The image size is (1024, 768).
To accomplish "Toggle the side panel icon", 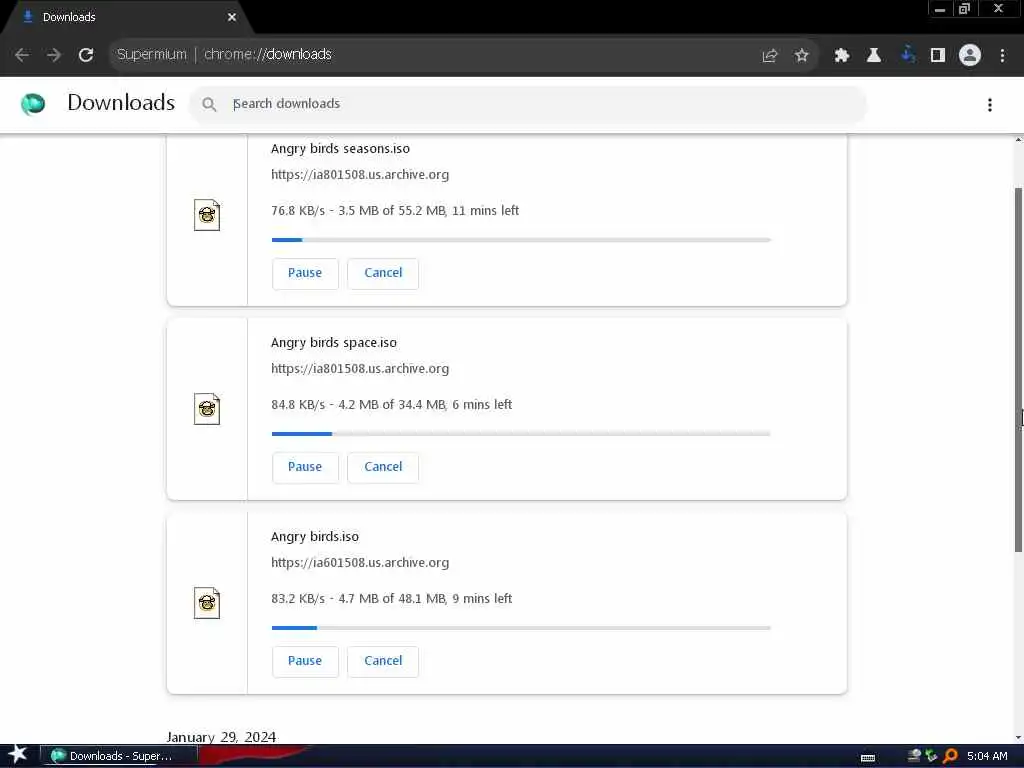I will pyautogui.click(x=938, y=56).
